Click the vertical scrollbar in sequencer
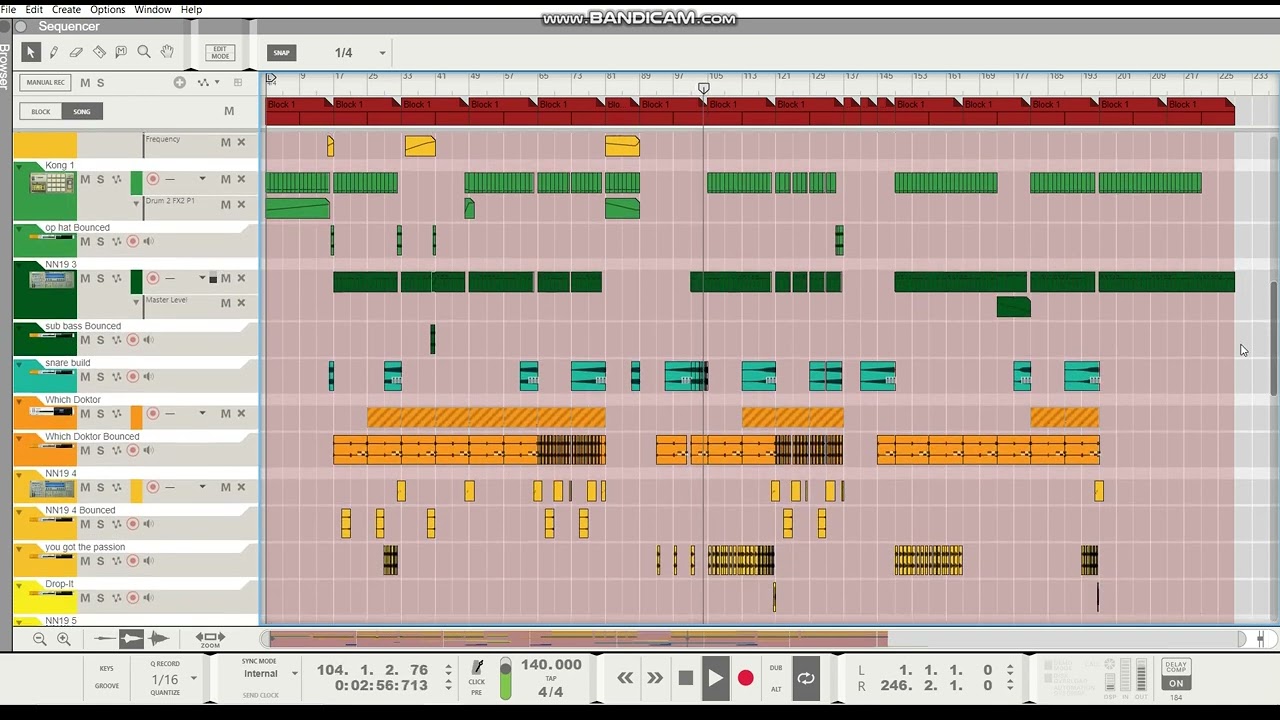 pyautogui.click(x=1273, y=340)
